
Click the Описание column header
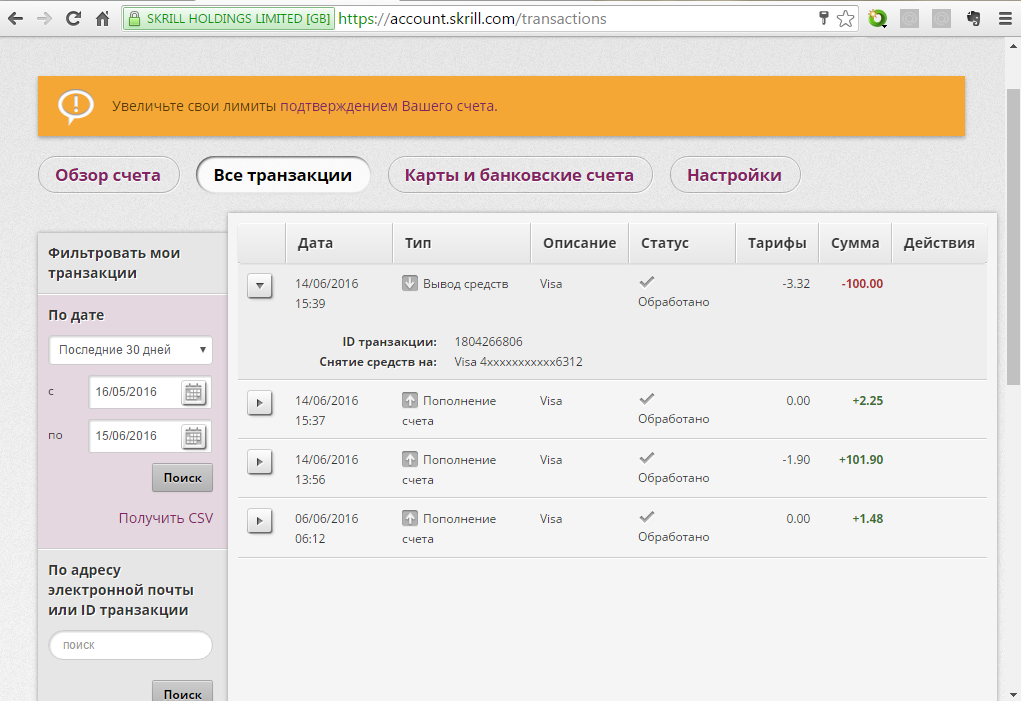coord(580,243)
